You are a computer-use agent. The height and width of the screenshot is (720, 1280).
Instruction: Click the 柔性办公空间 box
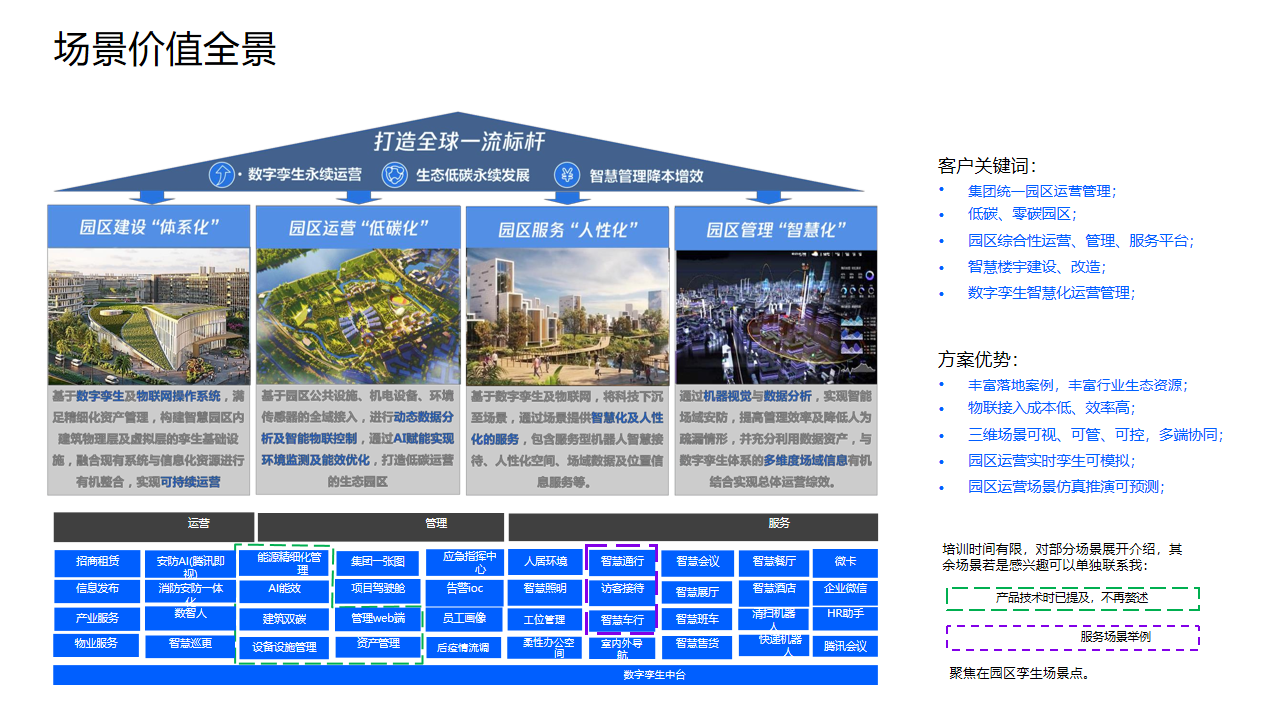click(545, 647)
